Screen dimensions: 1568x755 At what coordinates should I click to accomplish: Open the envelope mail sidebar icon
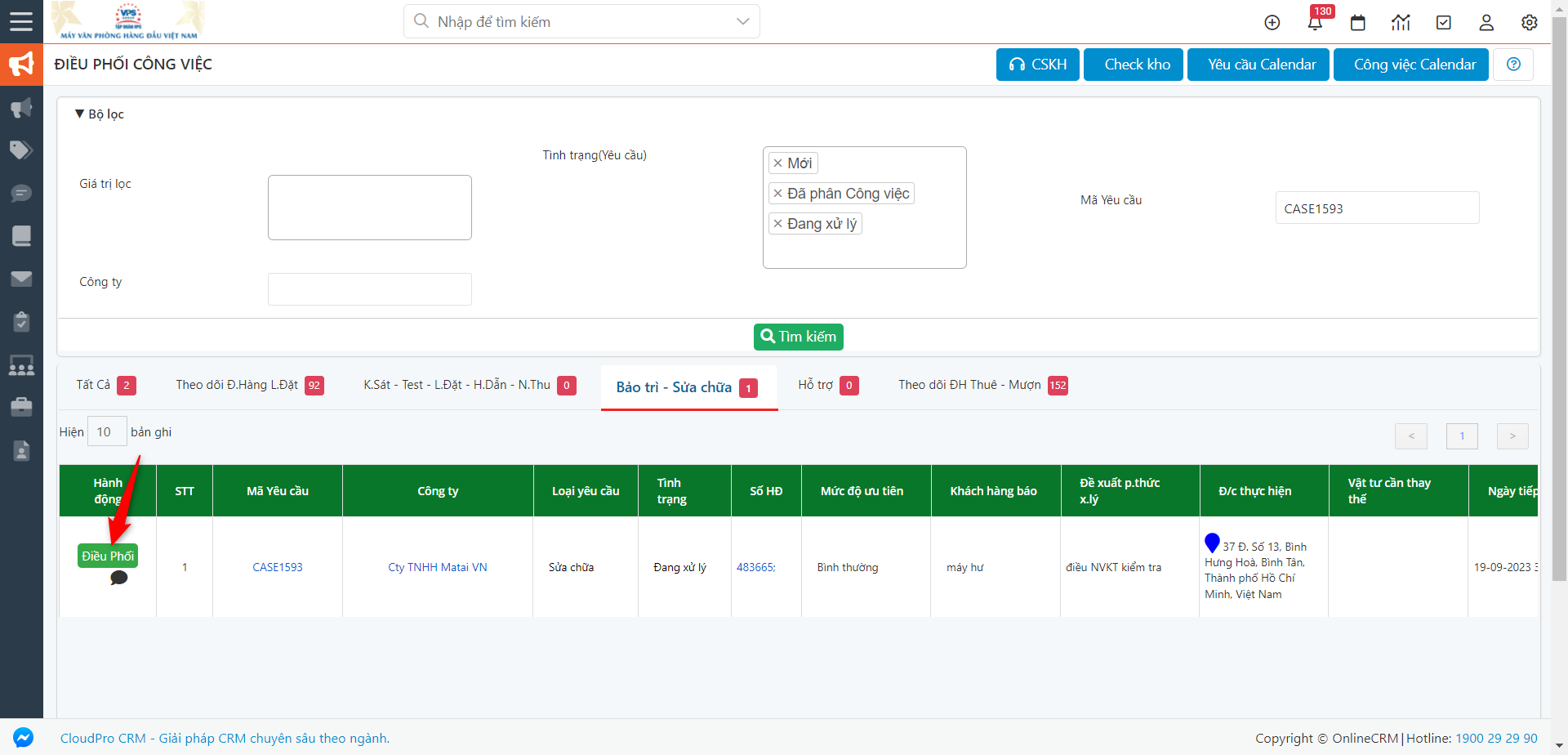click(x=21, y=279)
